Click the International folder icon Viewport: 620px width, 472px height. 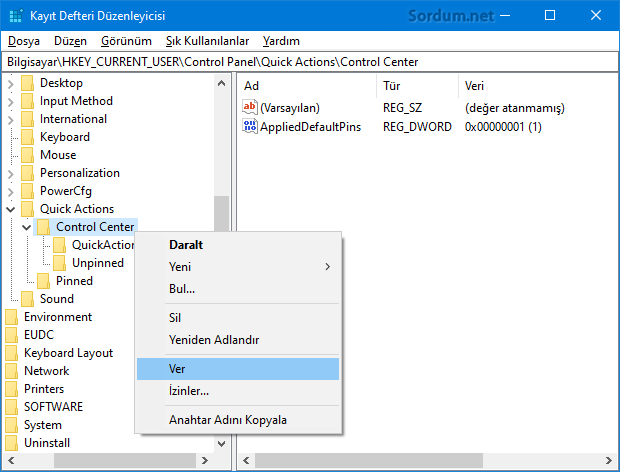(x=28, y=119)
